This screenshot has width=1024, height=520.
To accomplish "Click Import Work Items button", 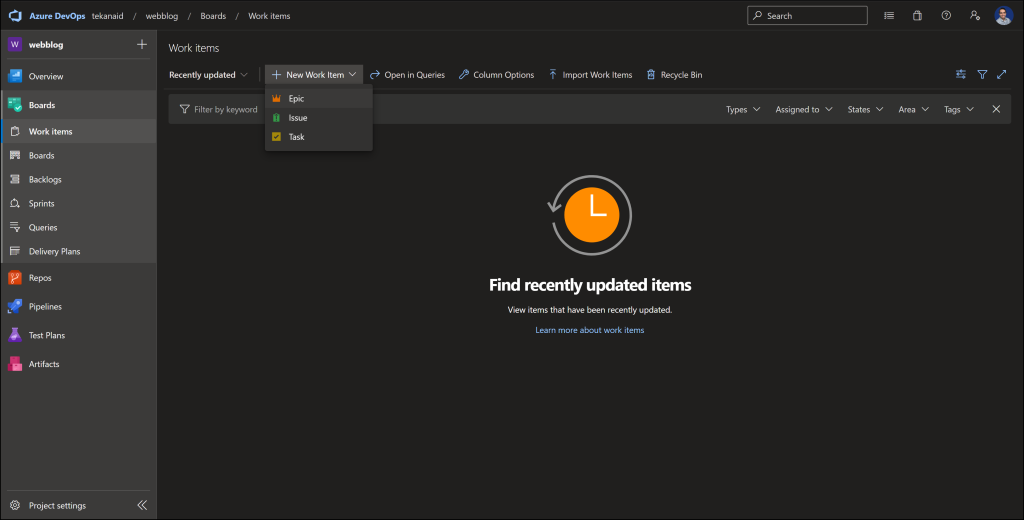I will (590, 75).
